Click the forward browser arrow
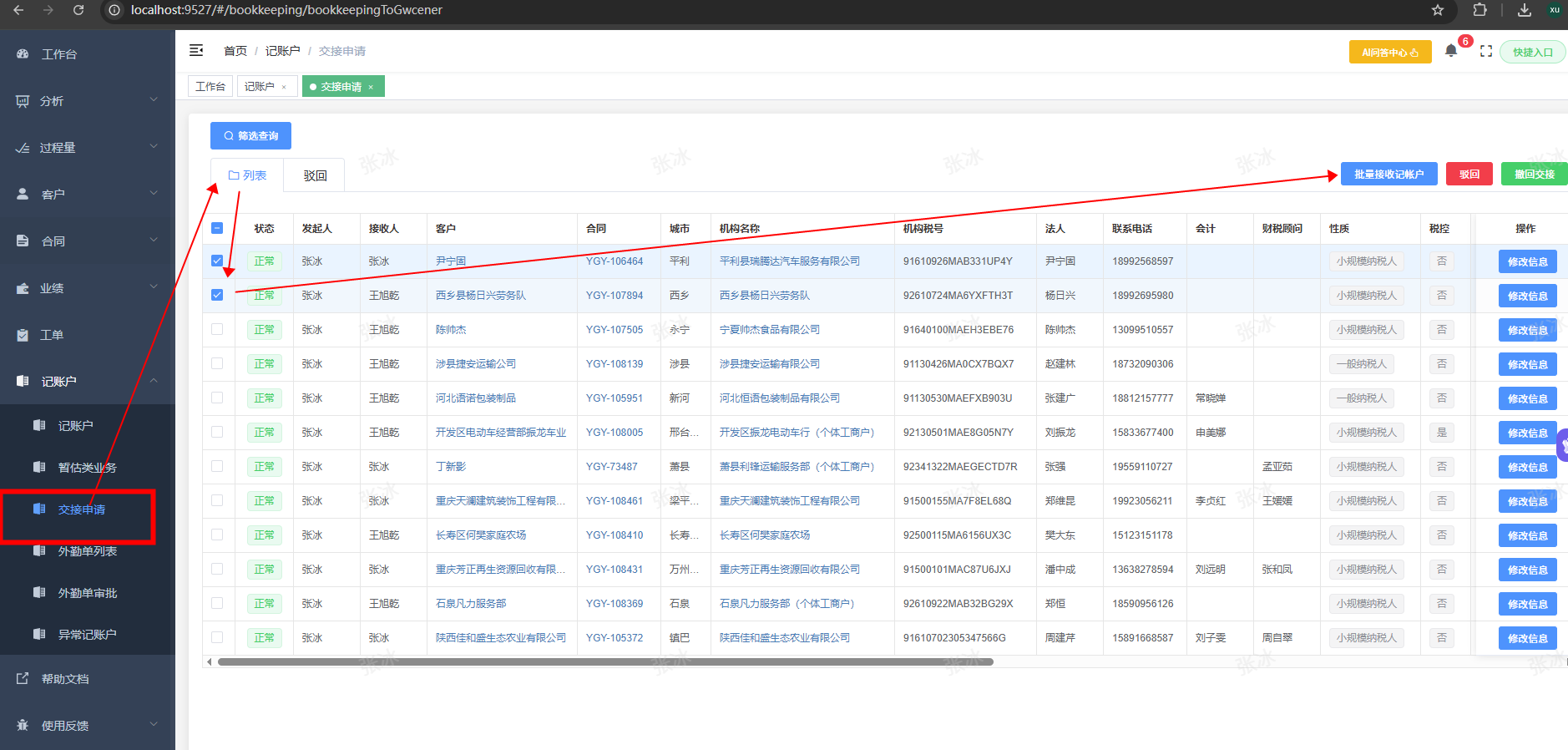 48,10
